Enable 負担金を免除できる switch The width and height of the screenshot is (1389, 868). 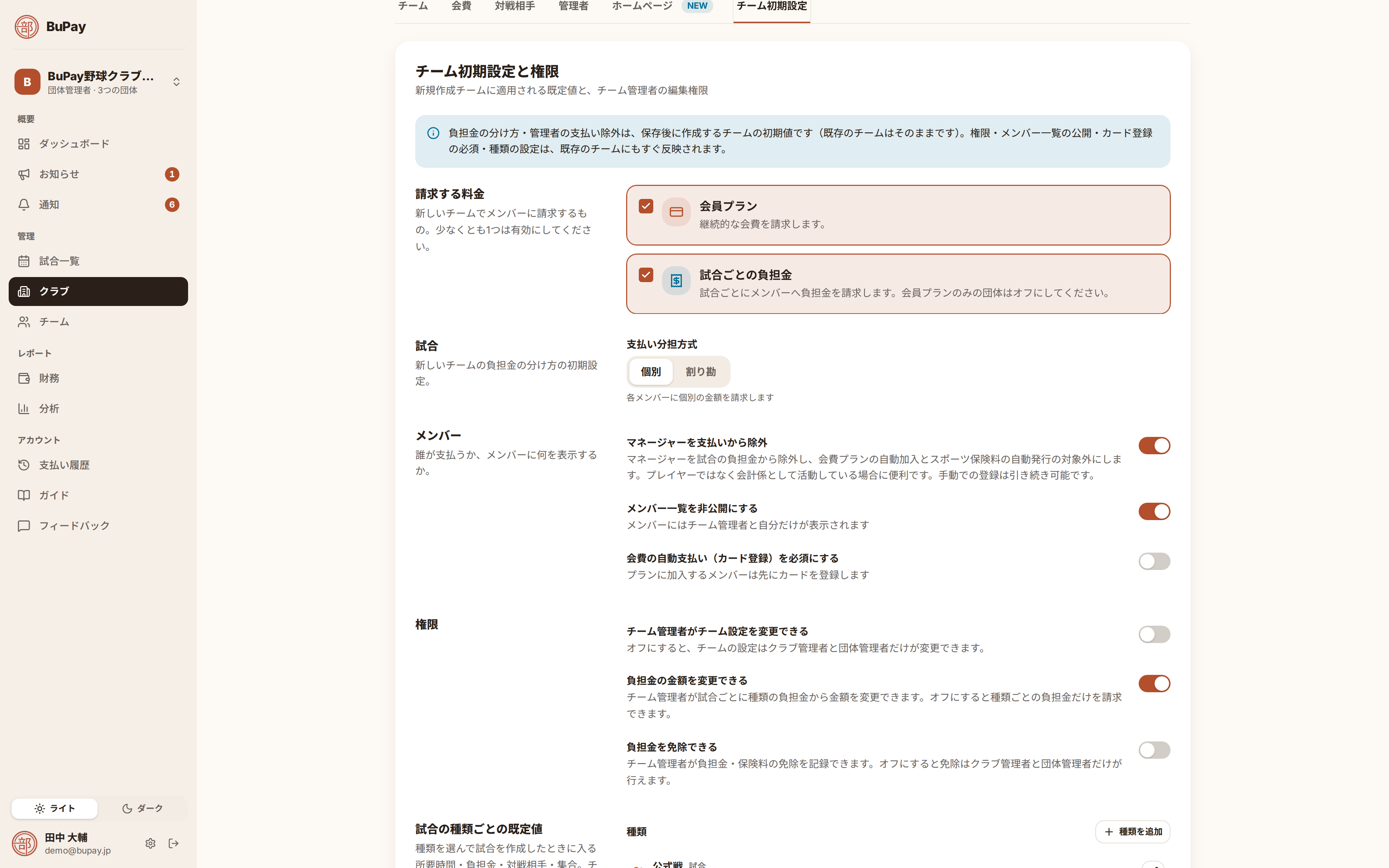point(1154,750)
